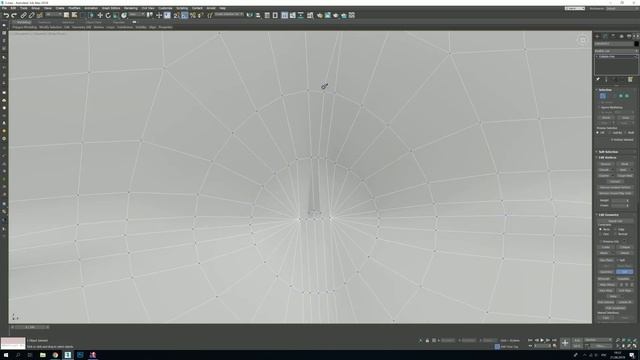Image resolution: width=640 pixels, height=360 pixels.
Task: Click the Orbit viewport navigation icon
Action: [629, 346]
